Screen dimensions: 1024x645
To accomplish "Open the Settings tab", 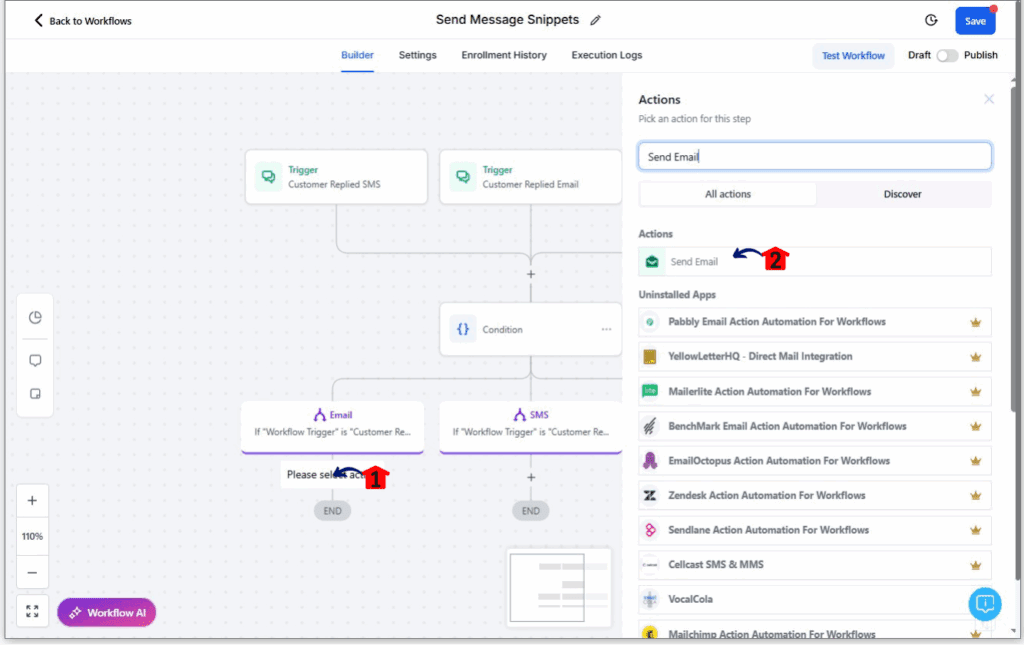I will click(417, 55).
